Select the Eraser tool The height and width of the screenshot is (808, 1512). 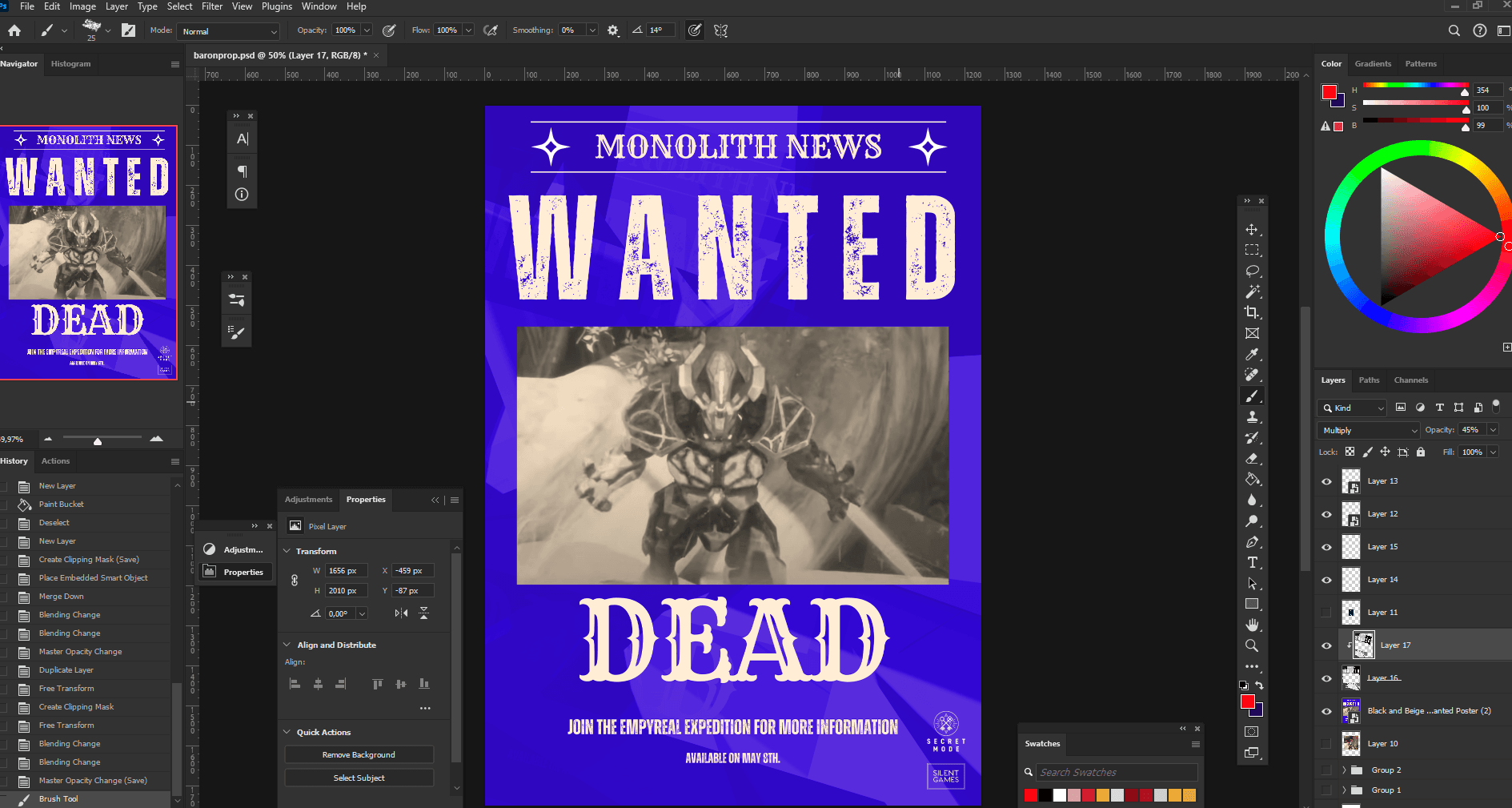1252,459
